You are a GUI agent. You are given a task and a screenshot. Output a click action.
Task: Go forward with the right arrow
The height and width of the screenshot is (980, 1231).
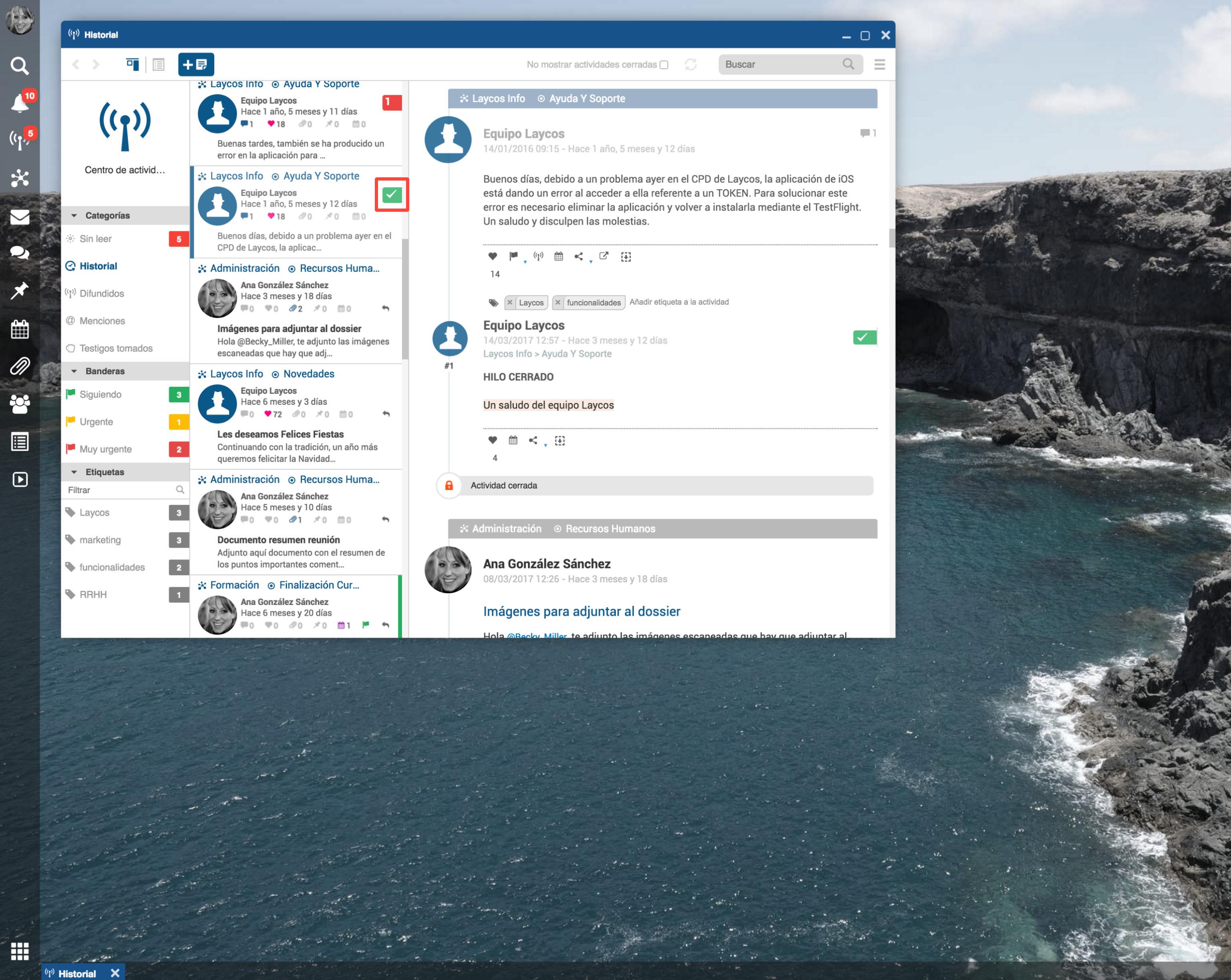click(x=96, y=64)
